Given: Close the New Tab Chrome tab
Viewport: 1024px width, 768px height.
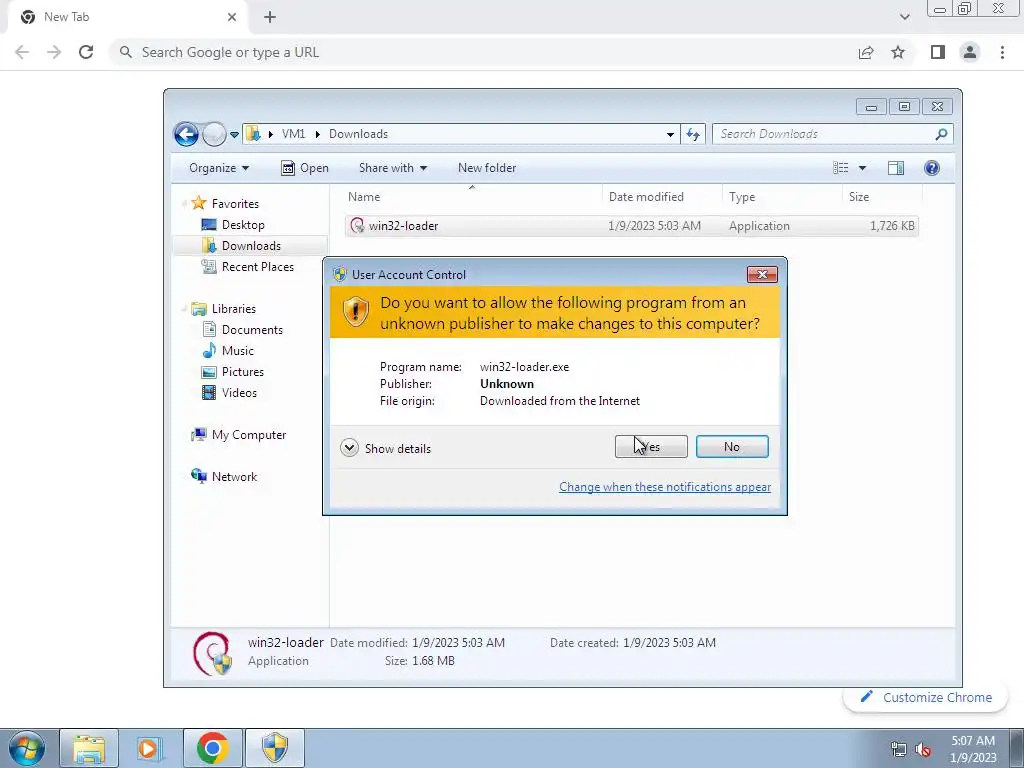Looking at the screenshot, I should tap(232, 17).
